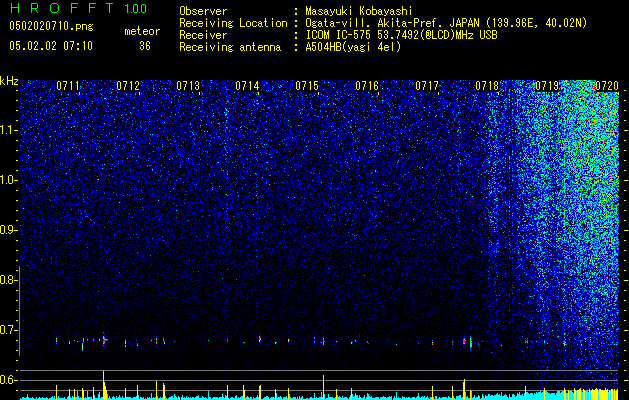This screenshot has width=629, height=400.
Task: Click the Receiving antenna field label
Action: point(230,47)
